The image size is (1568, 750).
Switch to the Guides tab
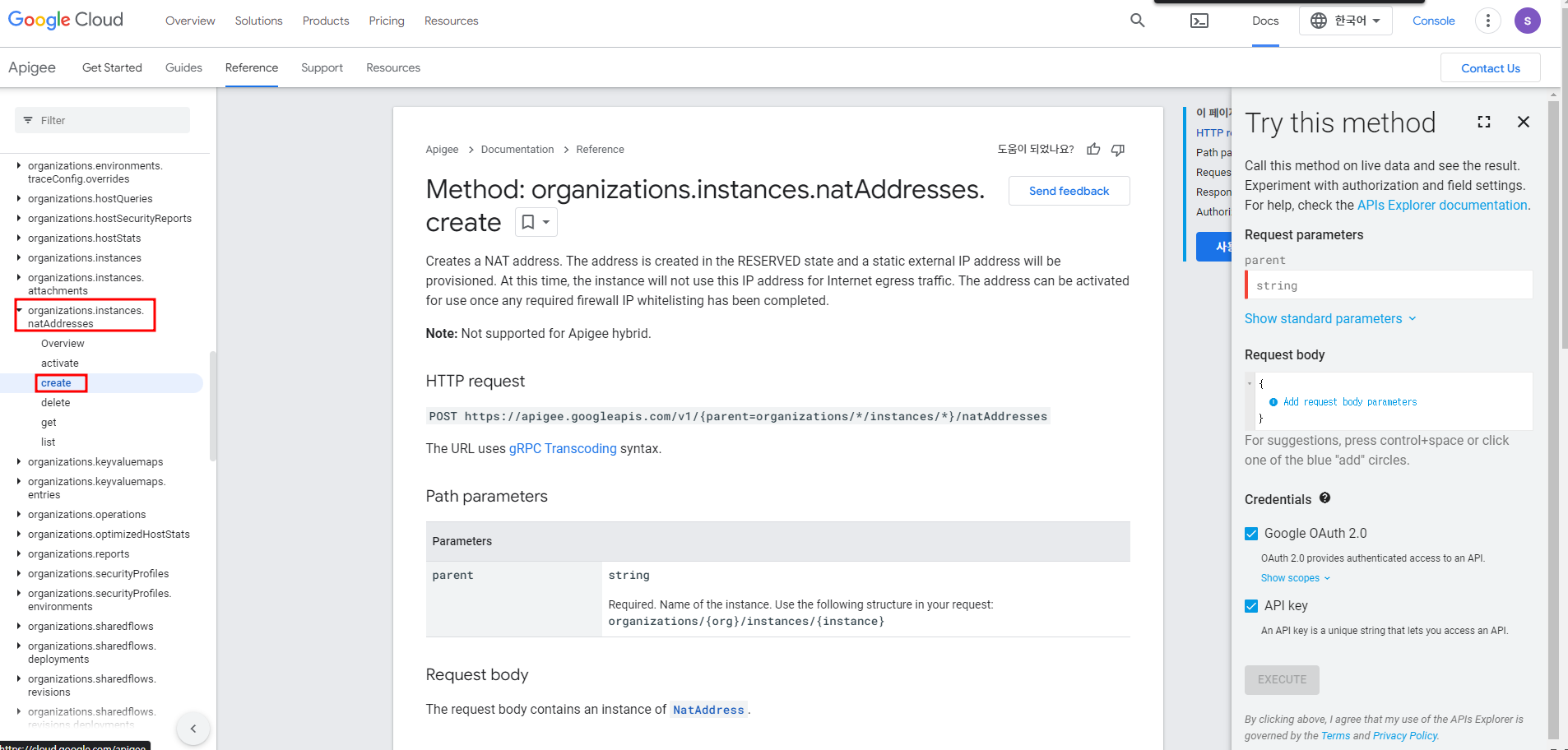[x=183, y=67]
